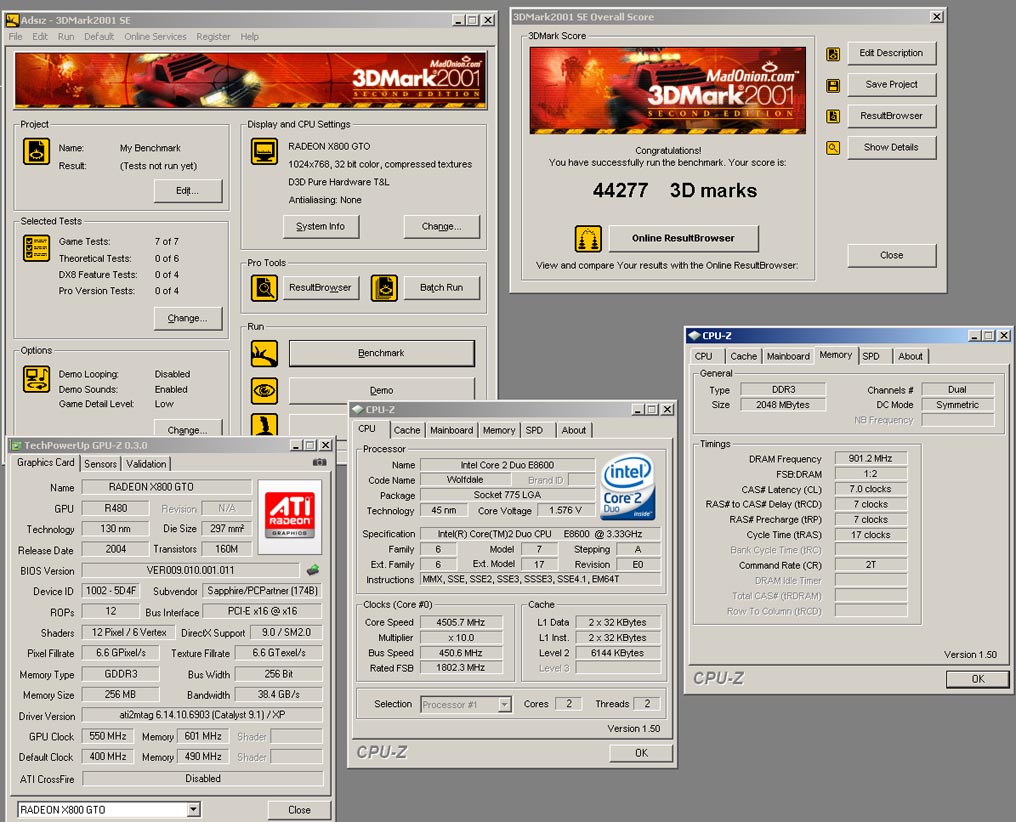Screen dimensions: 1016x822
Task: Click the Edit Description icon in Overall Score
Action: (x=833, y=54)
